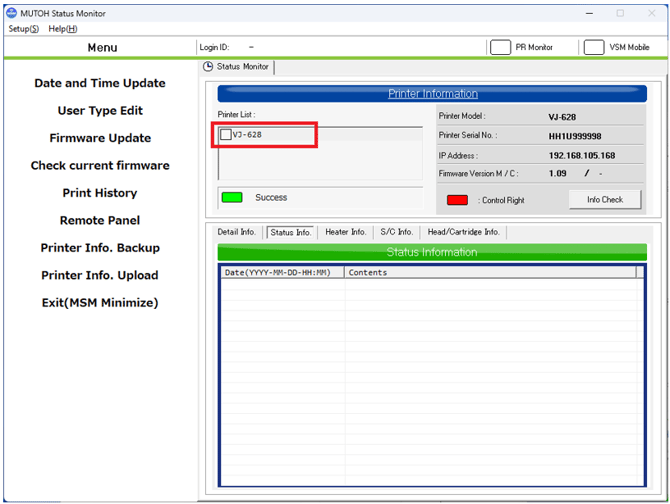Open the Help menu

[63, 29]
